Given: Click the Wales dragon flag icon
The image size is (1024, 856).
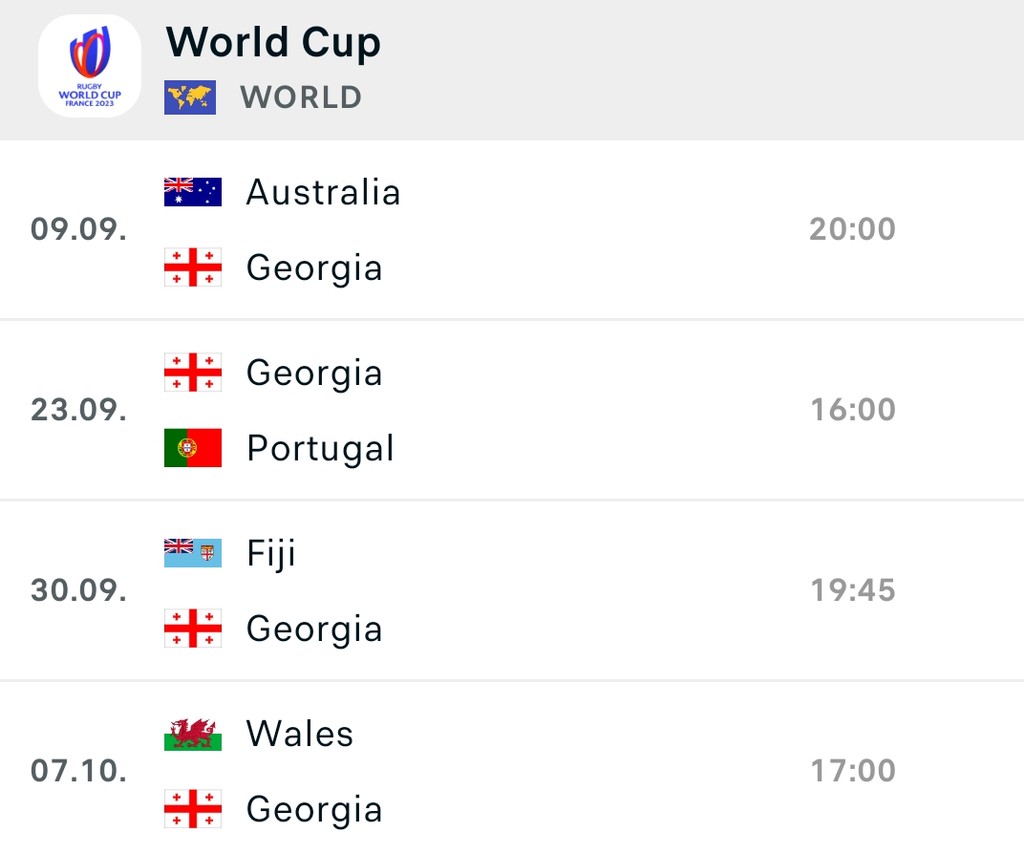Looking at the screenshot, I should coord(193,734).
